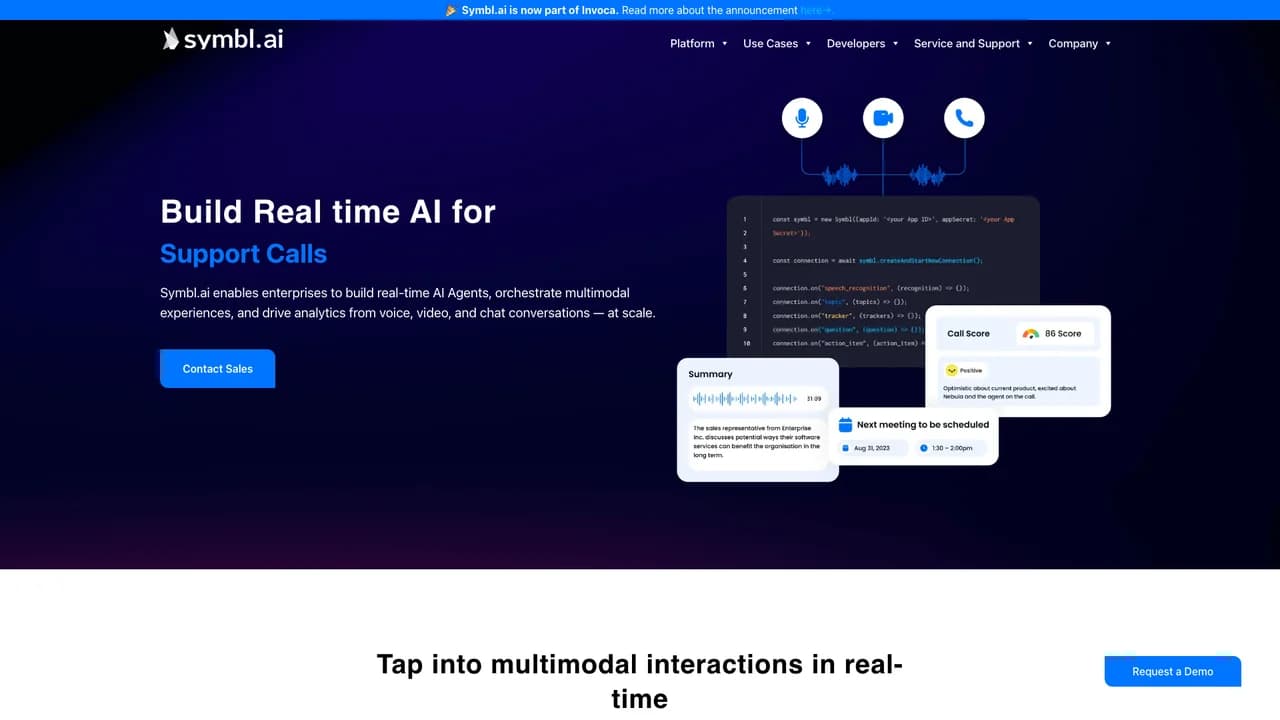1280x720 pixels.
Task: Click the 'Call Score' label
Action: pos(968,334)
